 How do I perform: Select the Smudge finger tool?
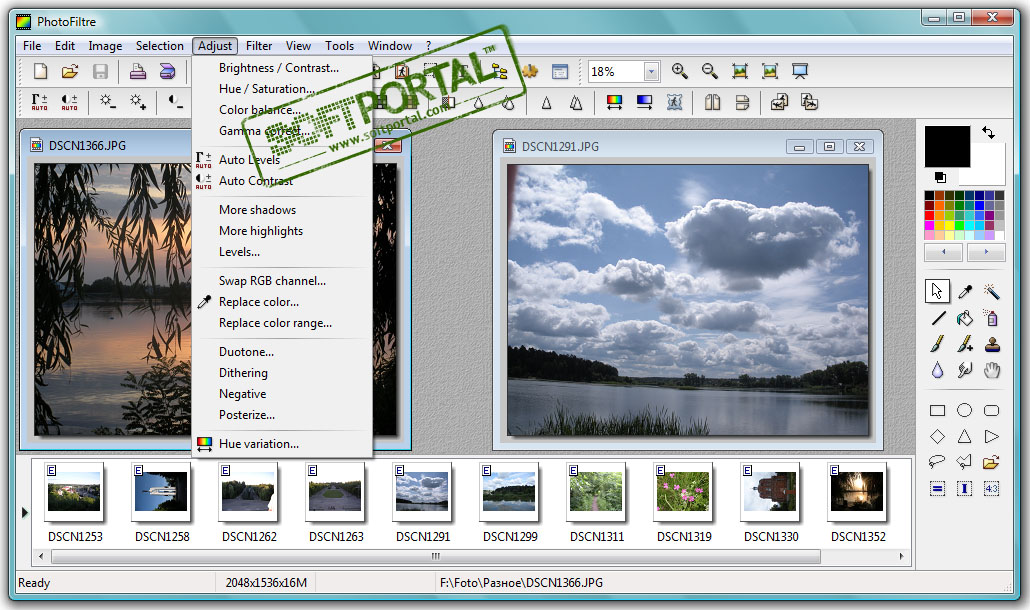964,370
